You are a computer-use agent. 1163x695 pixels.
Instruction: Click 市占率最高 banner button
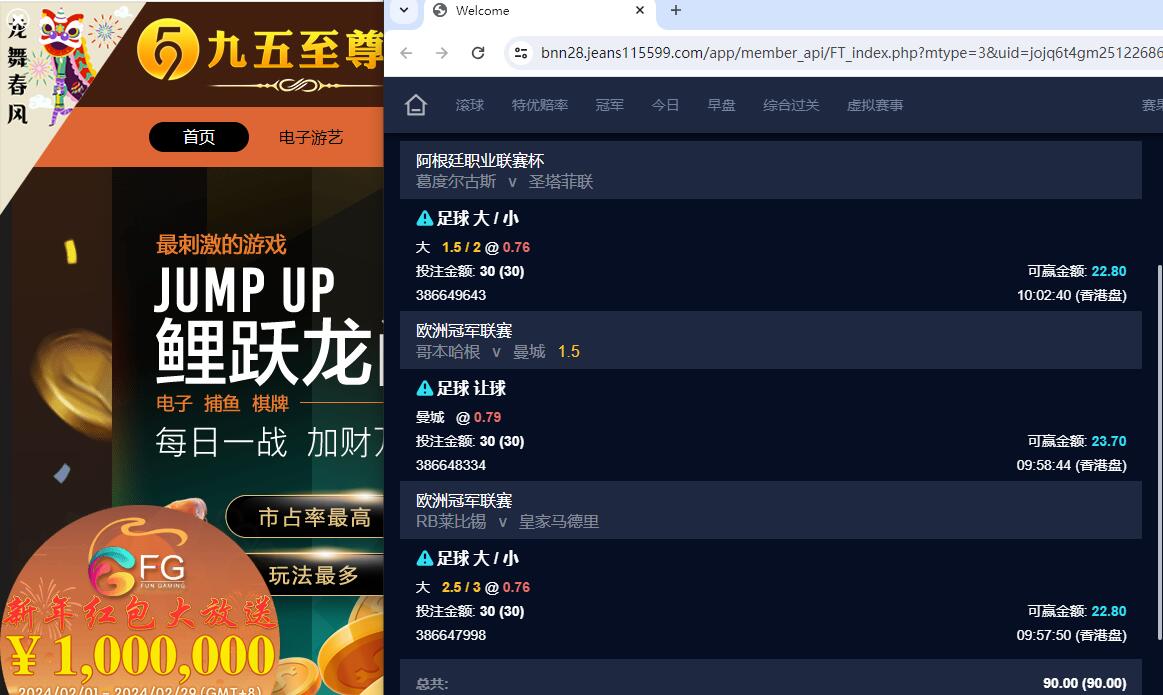(x=306, y=517)
